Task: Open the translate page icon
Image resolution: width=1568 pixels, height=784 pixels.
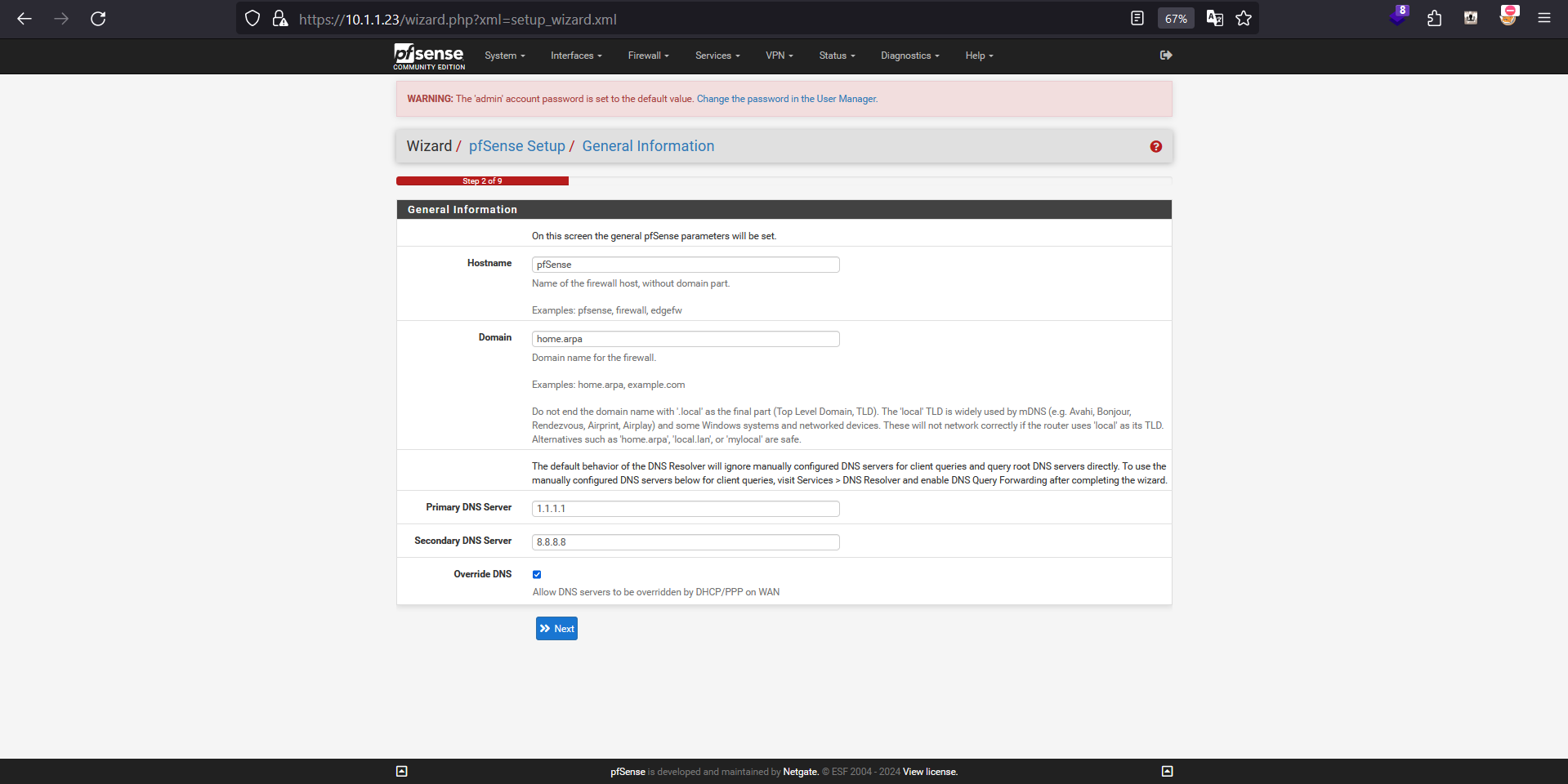Action: [x=1215, y=19]
